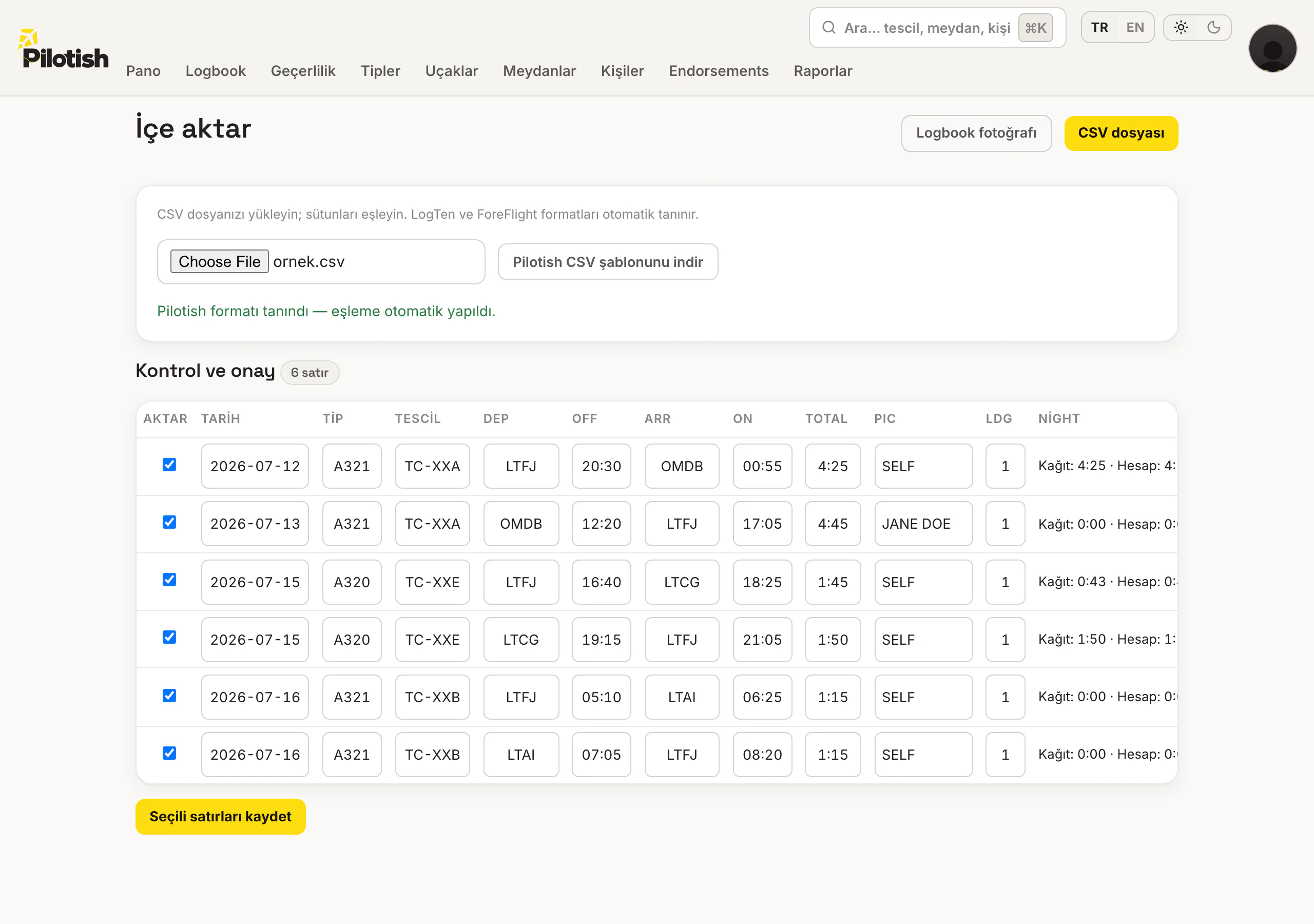Edit ON time 00:55
The image size is (1314, 924).
point(762,466)
